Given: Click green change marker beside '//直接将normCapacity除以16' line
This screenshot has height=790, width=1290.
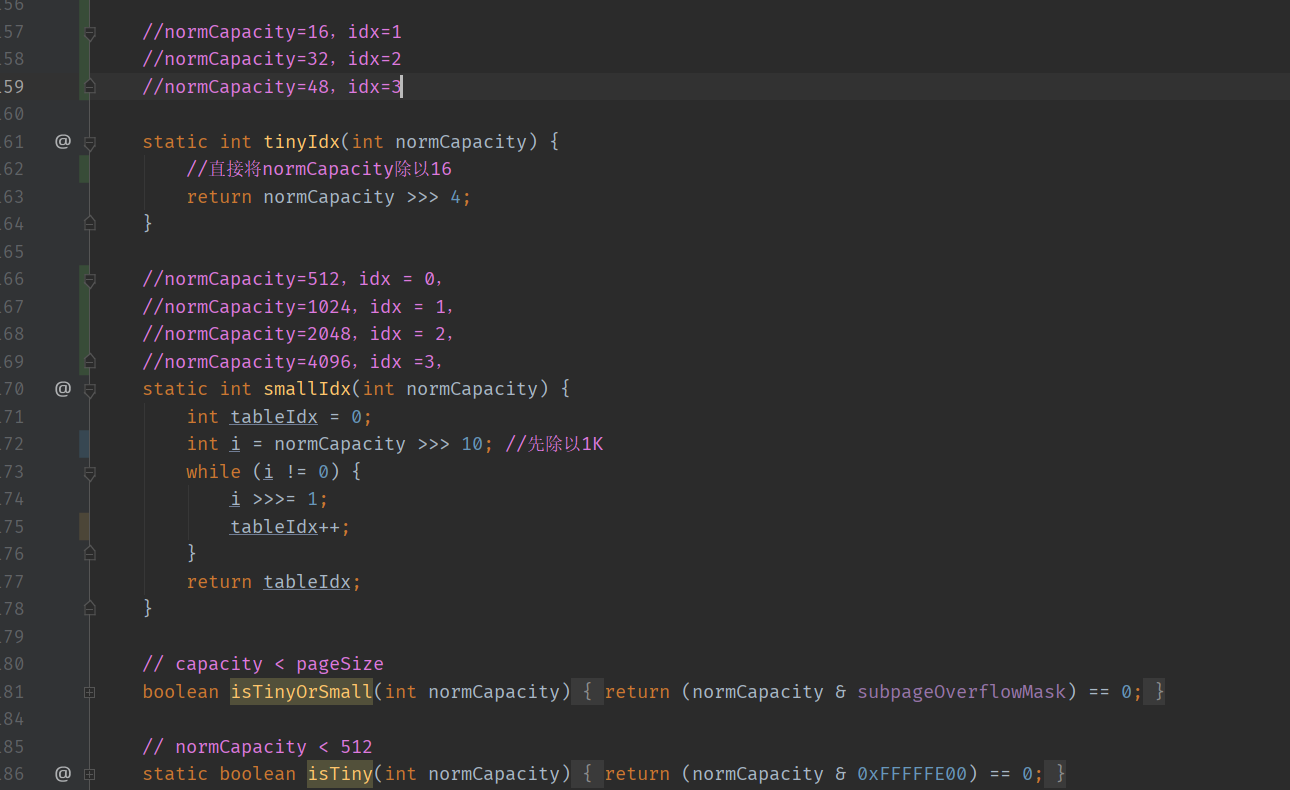Looking at the screenshot, I should [84, 169].
